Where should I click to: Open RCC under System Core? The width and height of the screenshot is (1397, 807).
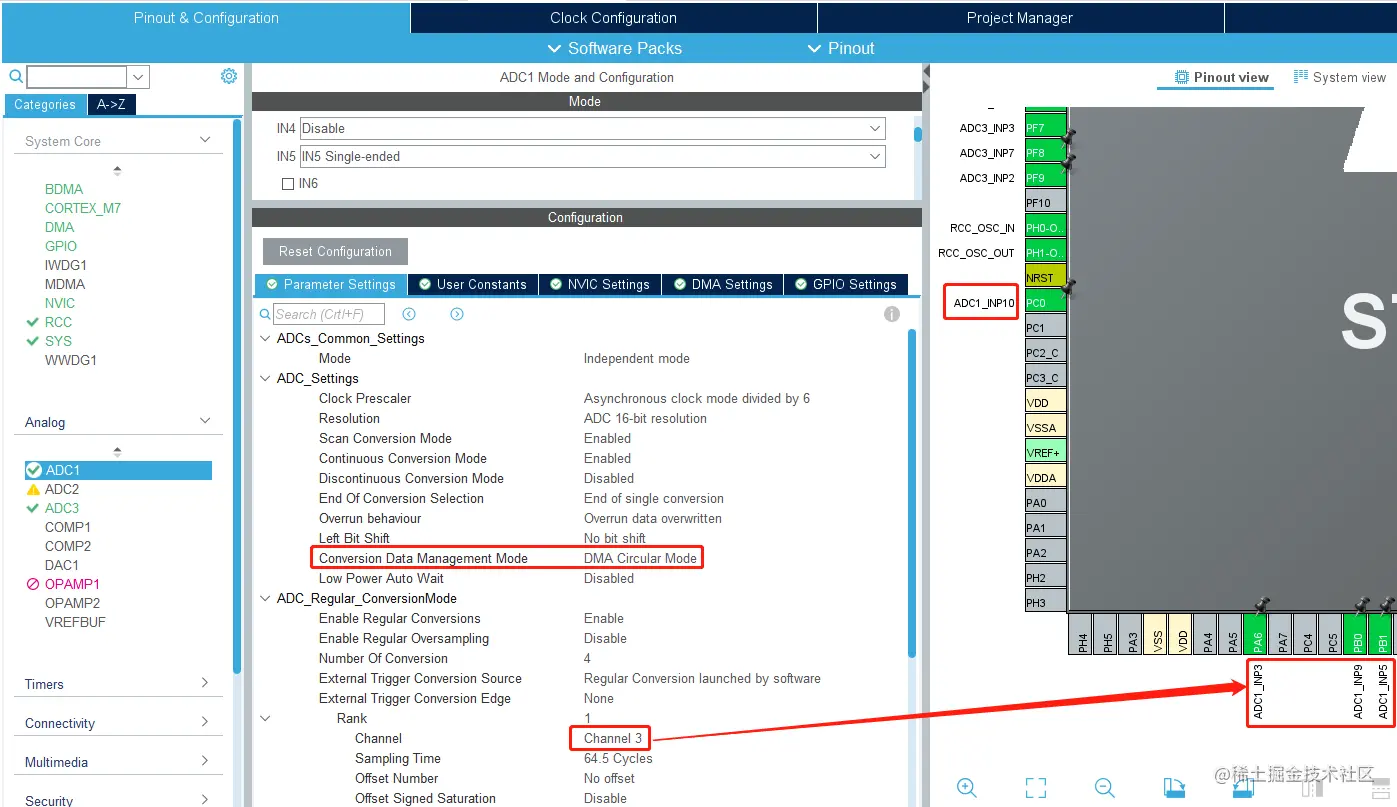click(58, 322)
